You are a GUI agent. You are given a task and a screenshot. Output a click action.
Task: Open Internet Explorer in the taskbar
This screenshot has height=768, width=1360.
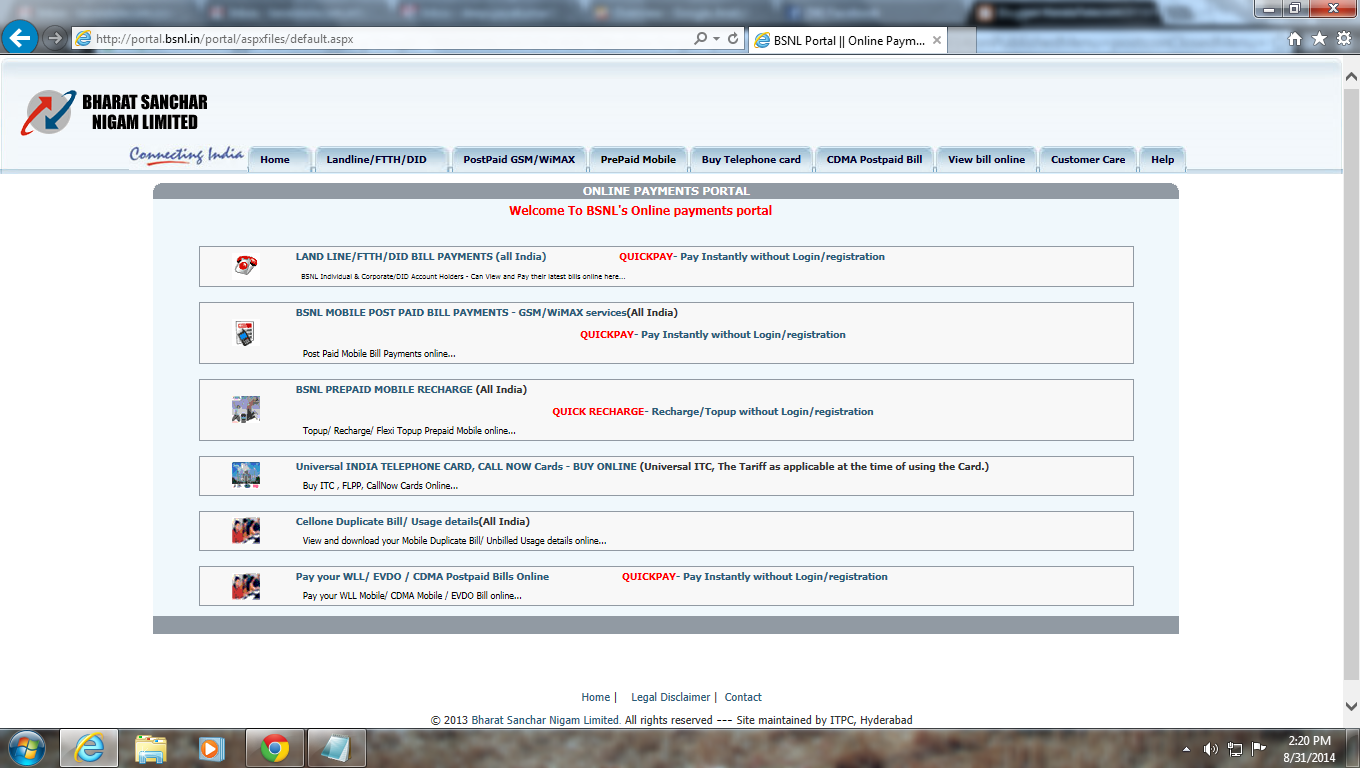88,748
